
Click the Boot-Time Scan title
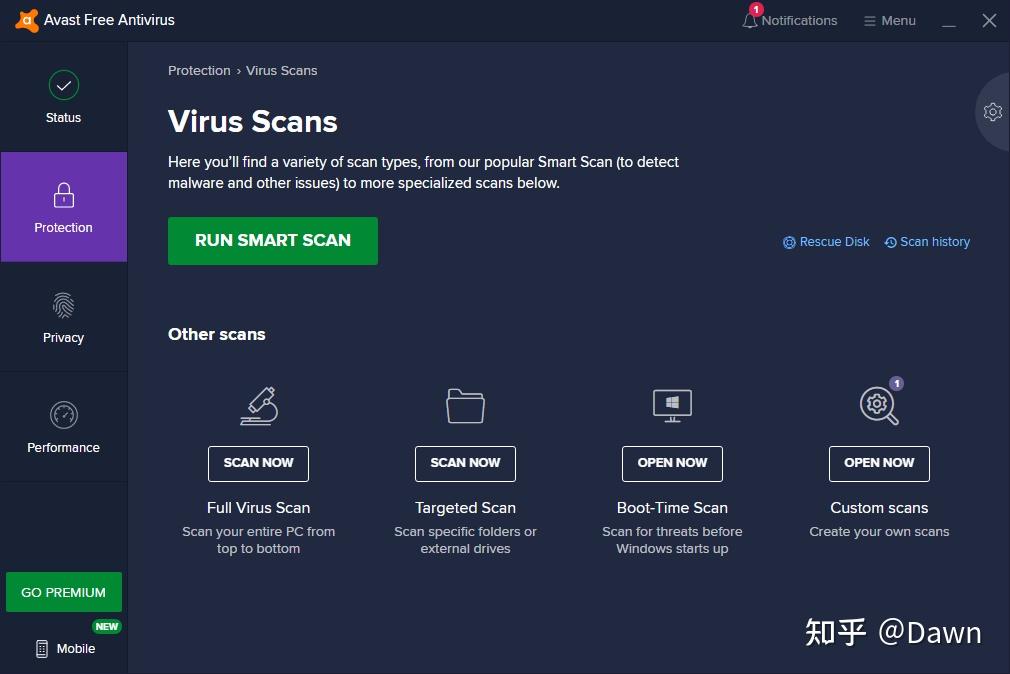(672, 508)
